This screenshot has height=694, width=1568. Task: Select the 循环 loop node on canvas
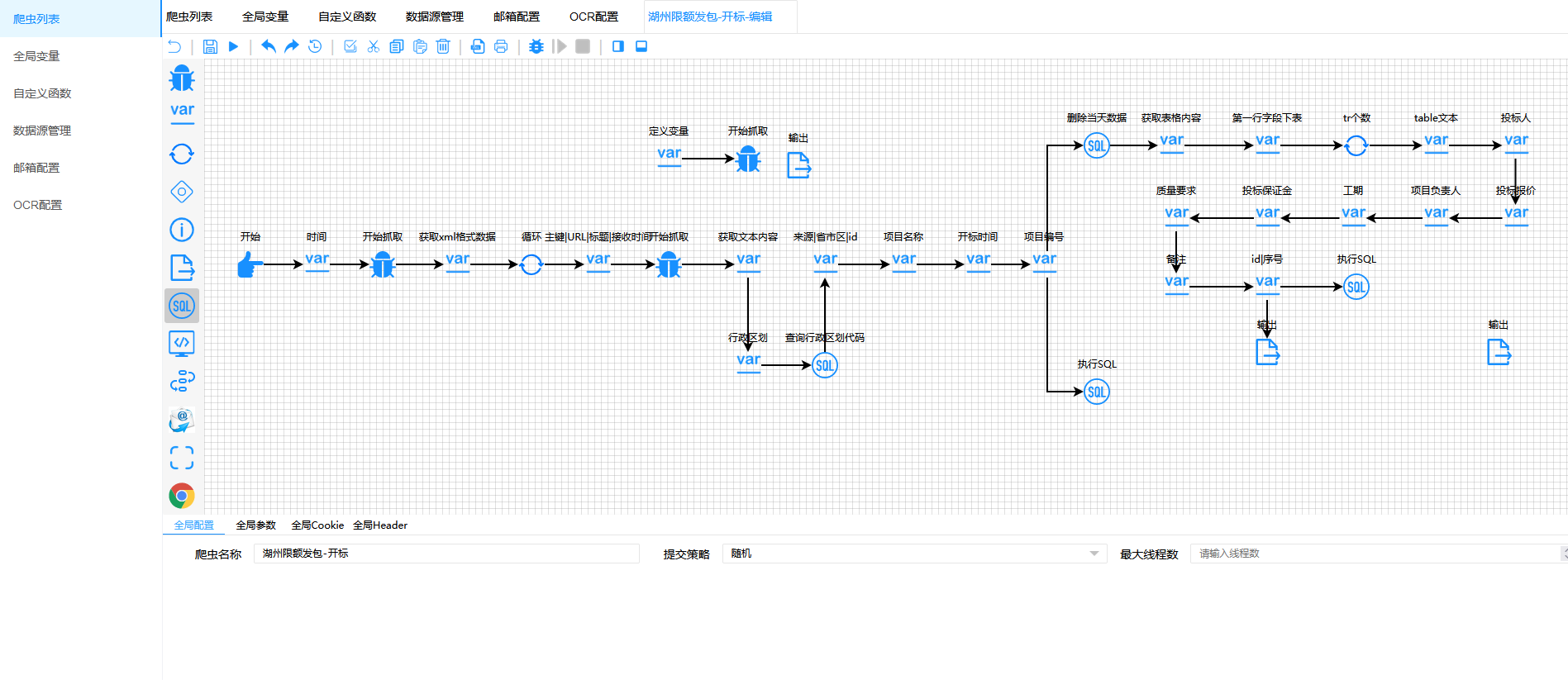tap(531, 264)
